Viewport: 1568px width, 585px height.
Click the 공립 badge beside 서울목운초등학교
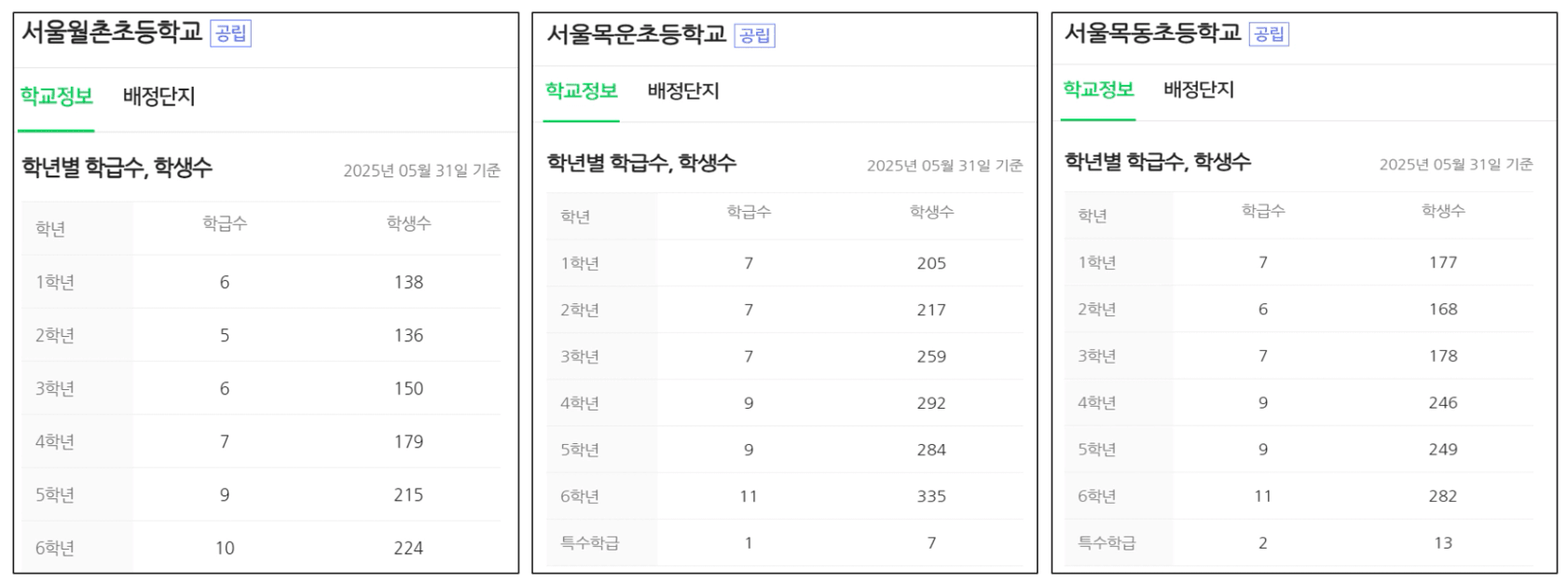[755, 35]
